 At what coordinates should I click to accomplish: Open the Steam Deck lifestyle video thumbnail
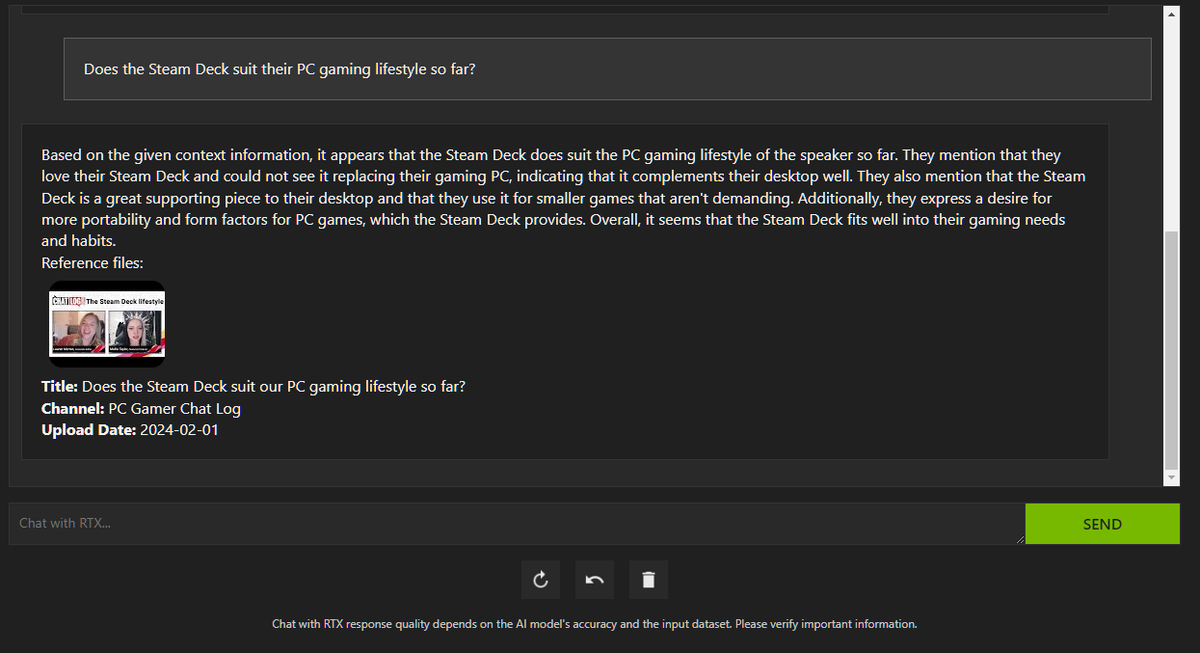tap(107, 324)
